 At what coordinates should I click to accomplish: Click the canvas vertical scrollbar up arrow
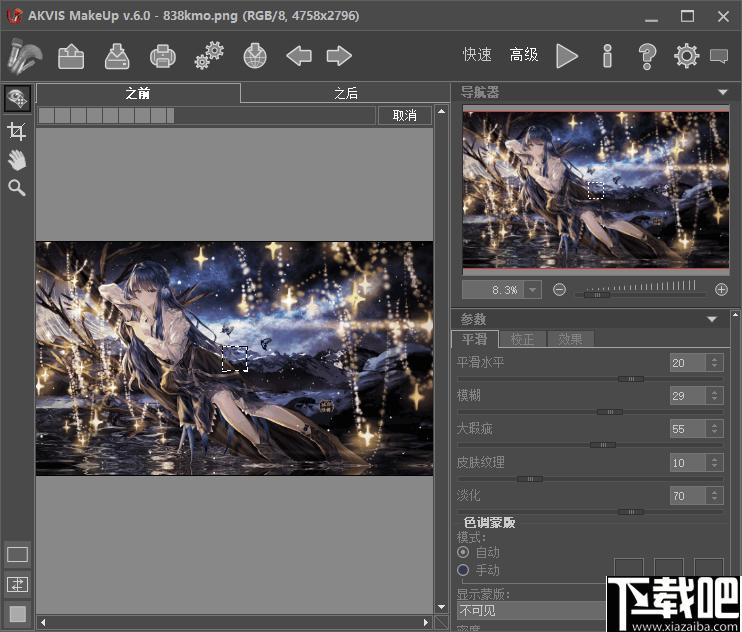[441, 111]
